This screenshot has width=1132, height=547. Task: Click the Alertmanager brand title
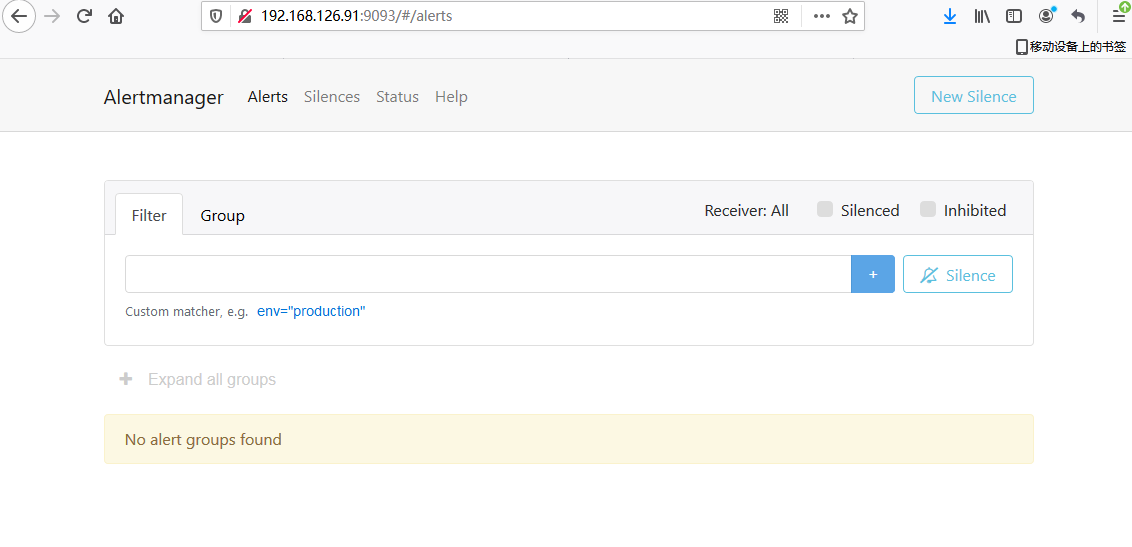pos(164,97)
